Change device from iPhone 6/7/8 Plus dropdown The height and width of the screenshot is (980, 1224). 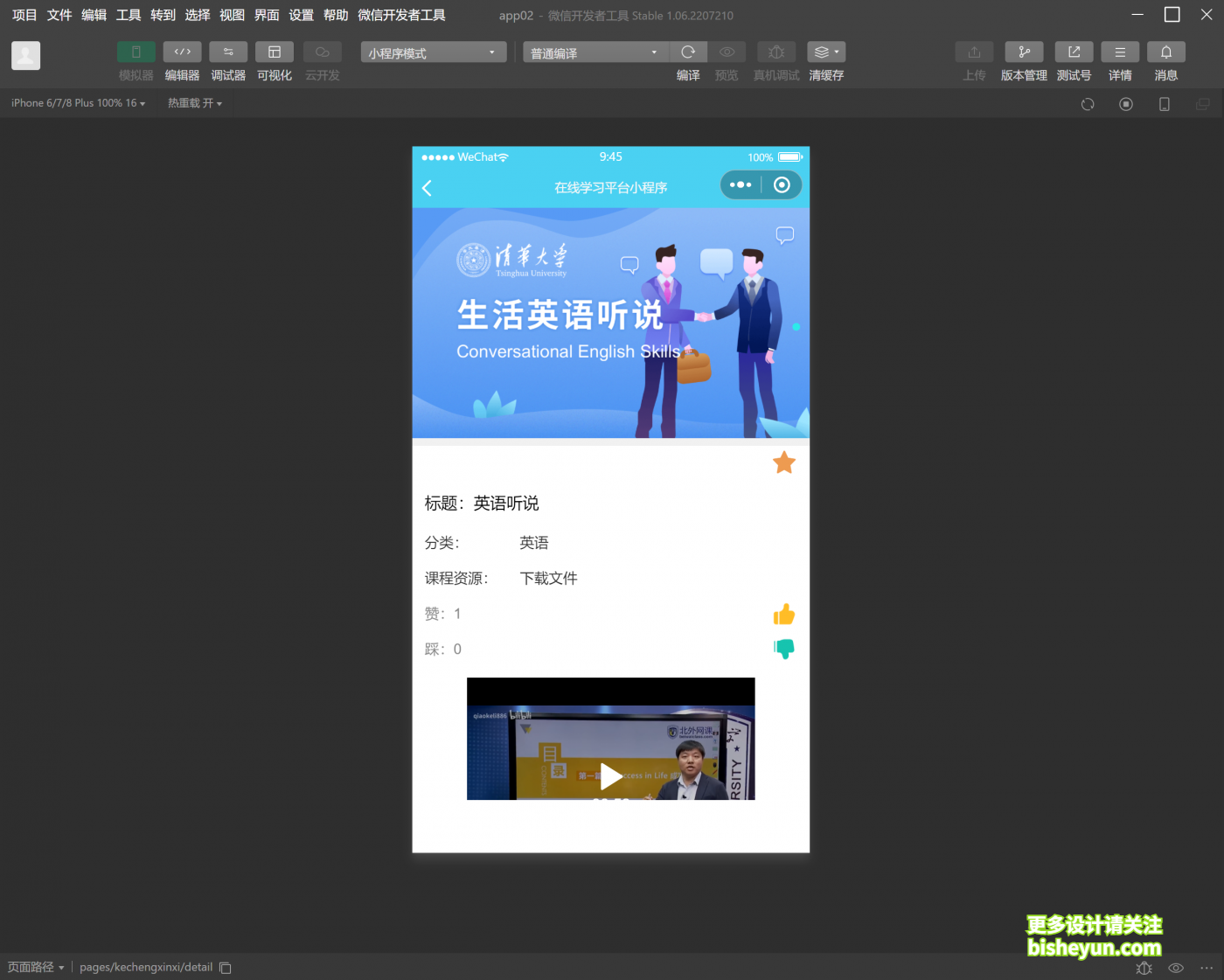77,102
